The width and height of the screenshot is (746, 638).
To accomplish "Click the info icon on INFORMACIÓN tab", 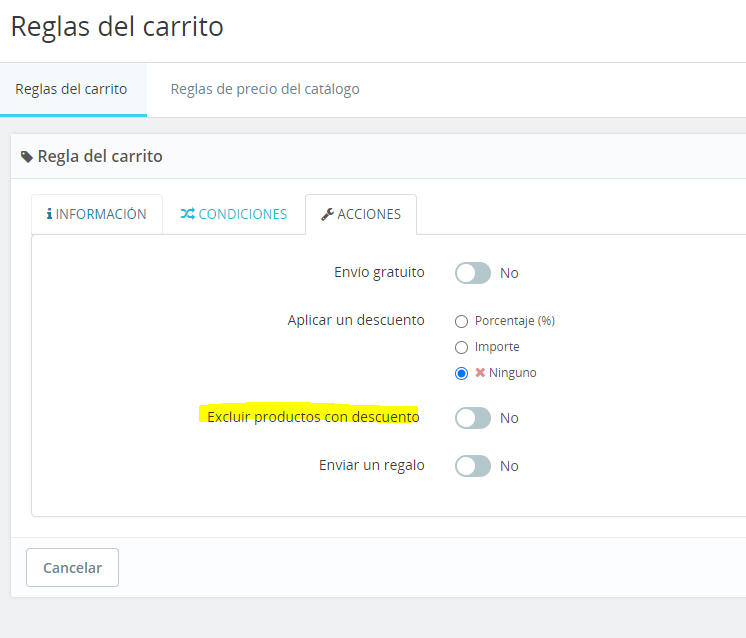I will (49, 214).
